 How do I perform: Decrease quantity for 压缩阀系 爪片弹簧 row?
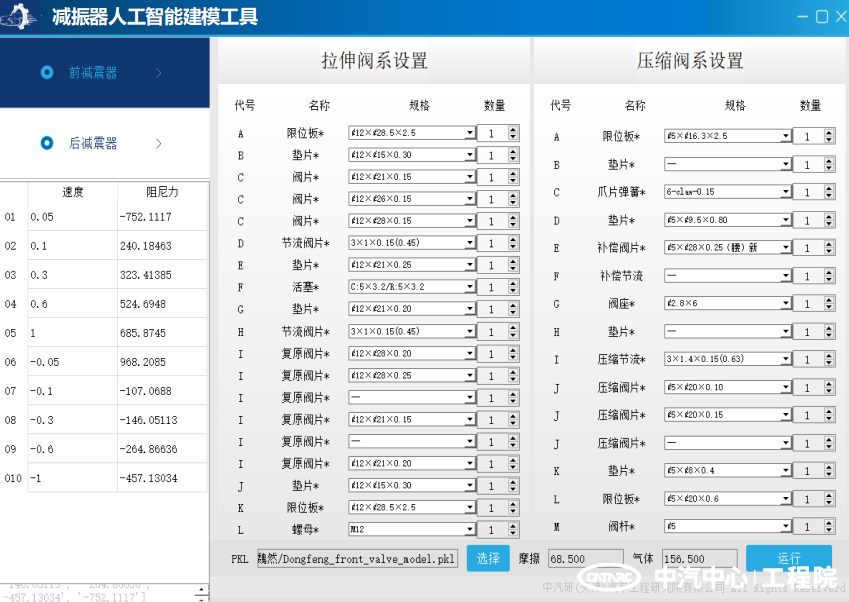coord(828,196)
